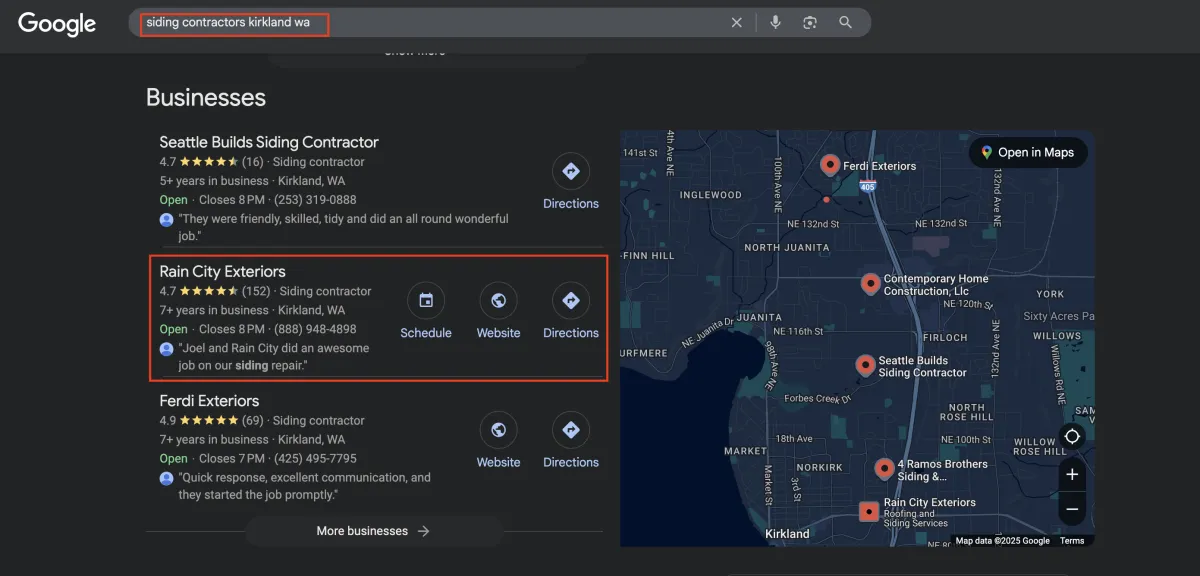Zoom in on the map
1200x576 pixels.
pos(1072,474)
